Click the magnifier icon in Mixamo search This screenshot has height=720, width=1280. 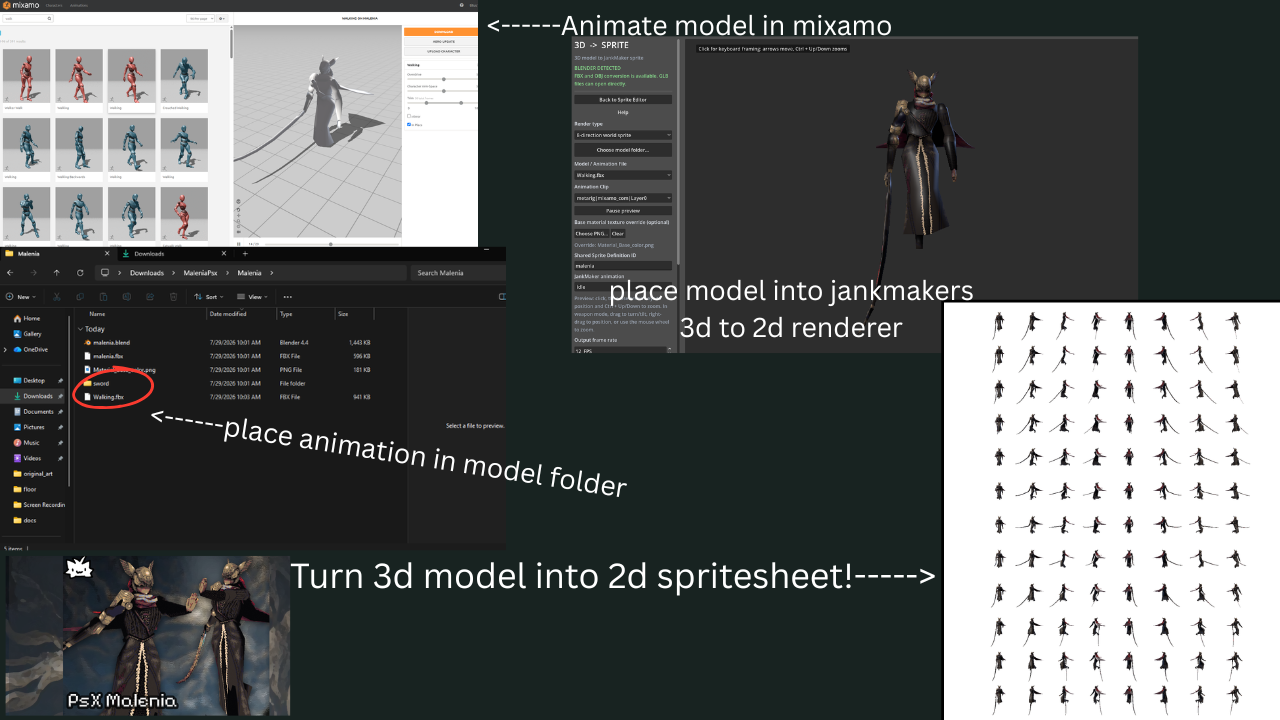[x=50, y=18]
